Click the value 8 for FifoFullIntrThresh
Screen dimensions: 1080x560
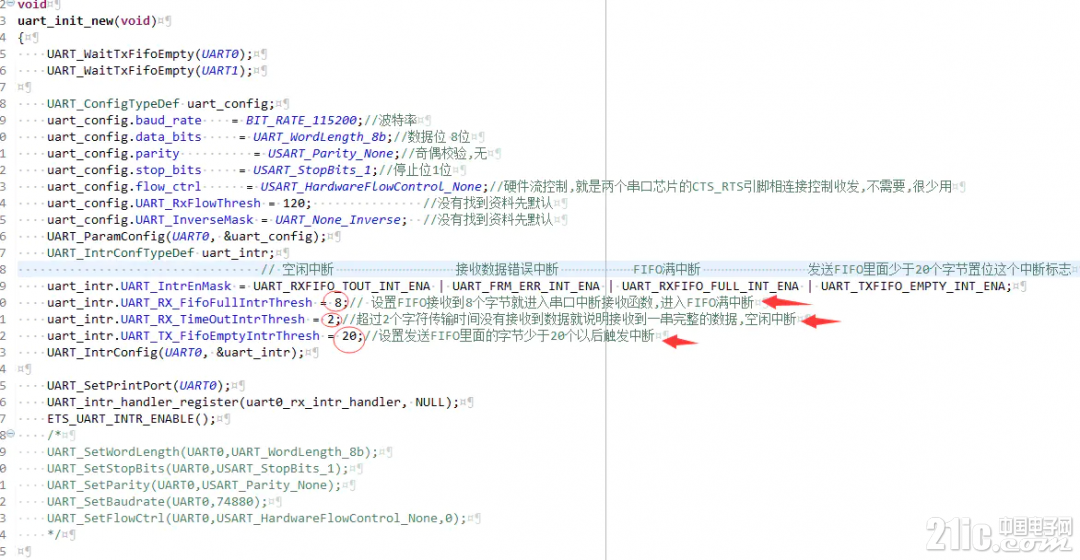[x=338, y=302]
